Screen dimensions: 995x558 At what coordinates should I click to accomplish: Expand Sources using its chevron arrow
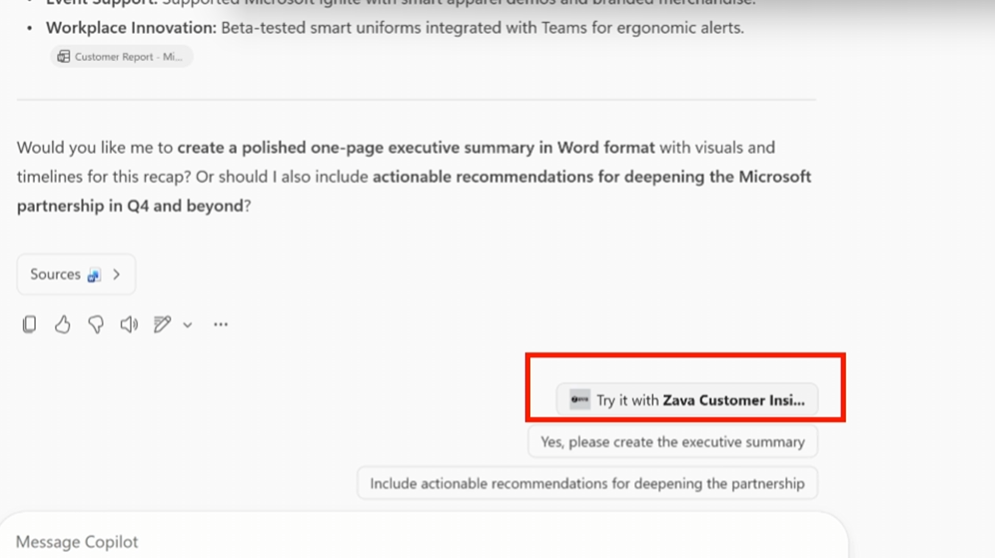116,275
